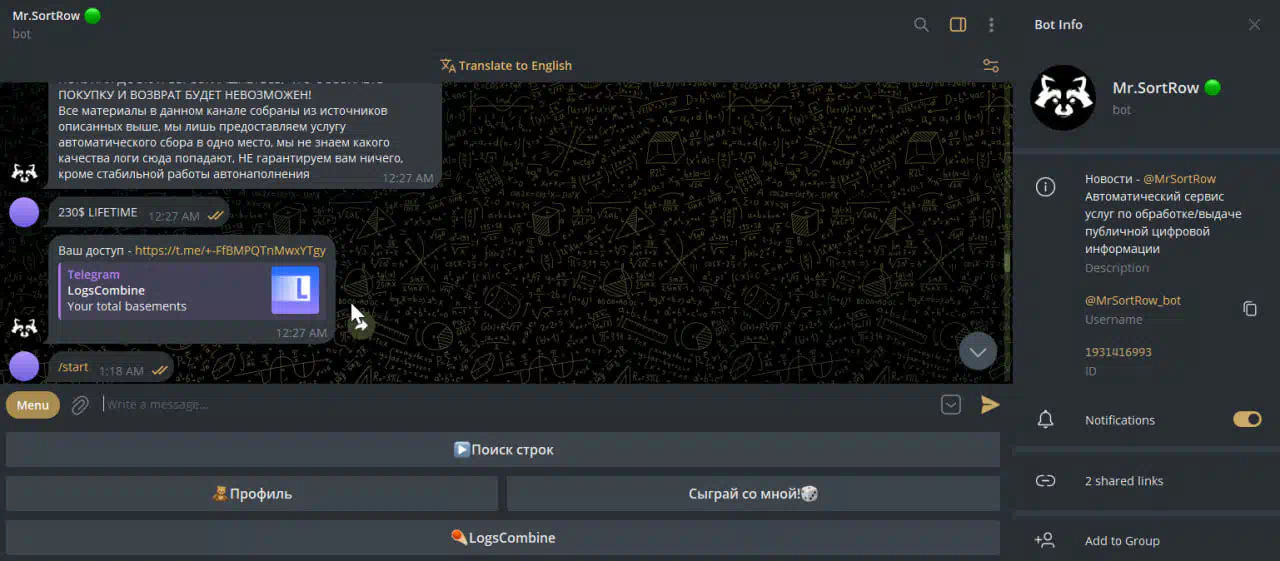Open the LogsCombine bot keyboard button
Viewport: 1280px width, 561px height.
(x=503, y=538)
